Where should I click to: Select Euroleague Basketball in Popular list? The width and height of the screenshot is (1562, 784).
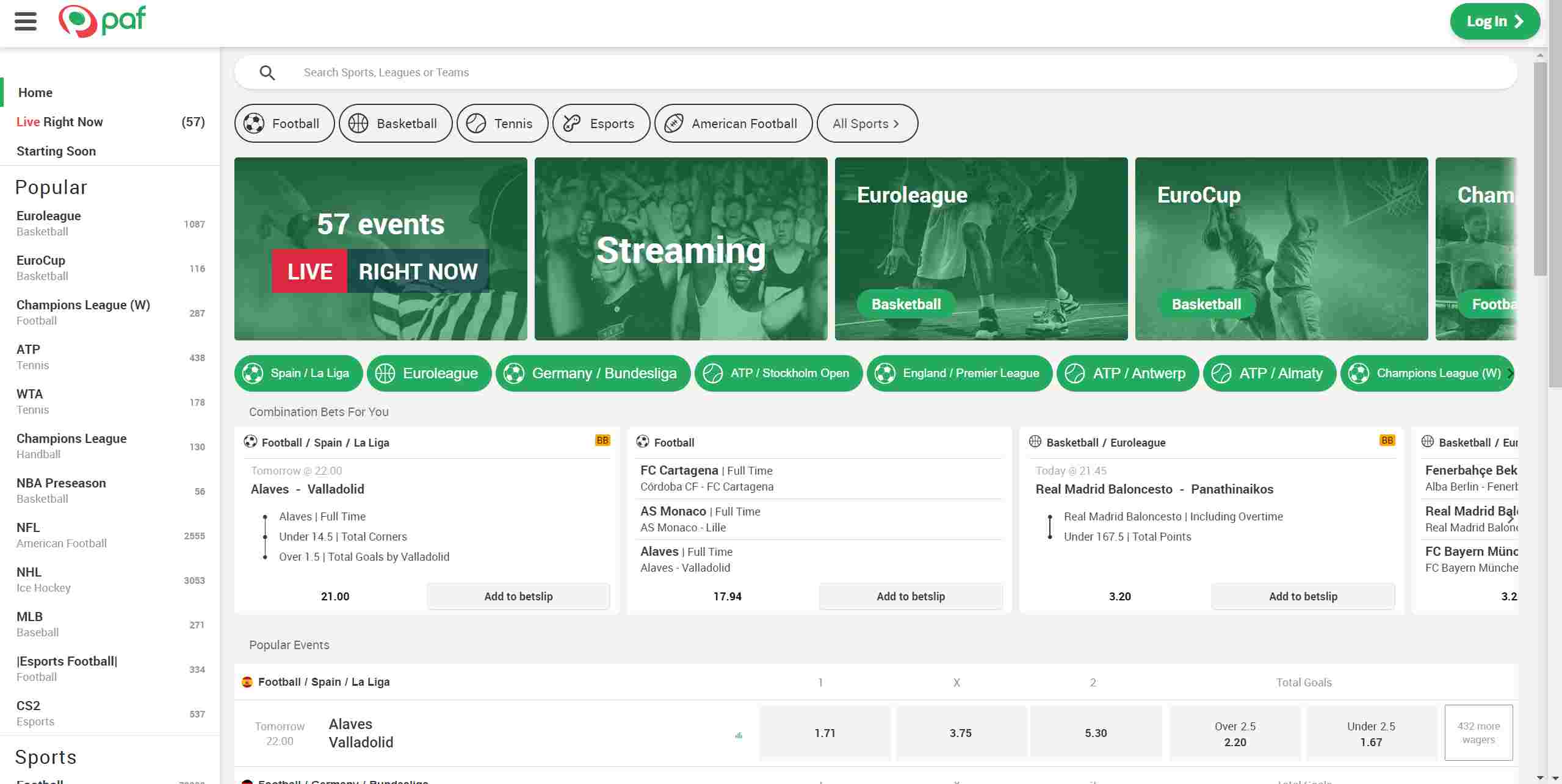tap(110, 224)
